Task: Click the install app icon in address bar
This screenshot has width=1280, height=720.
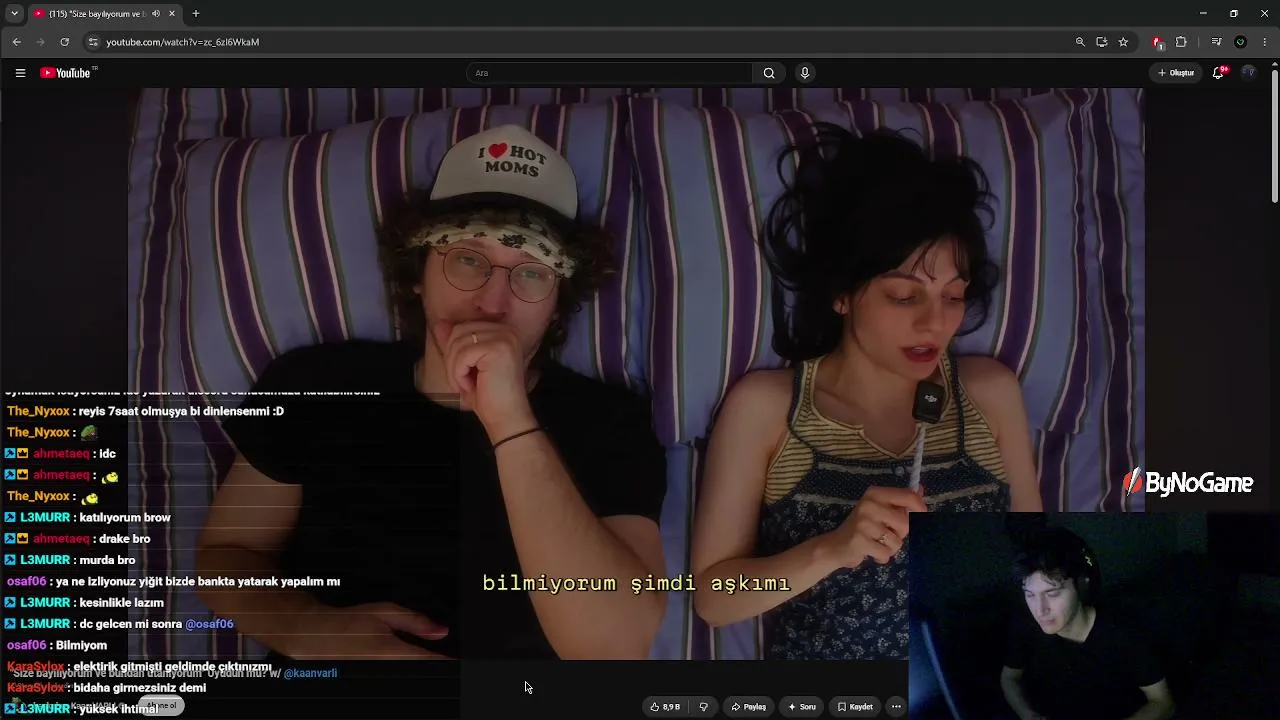Action: pyautogui.click(x=1102, y=42)
